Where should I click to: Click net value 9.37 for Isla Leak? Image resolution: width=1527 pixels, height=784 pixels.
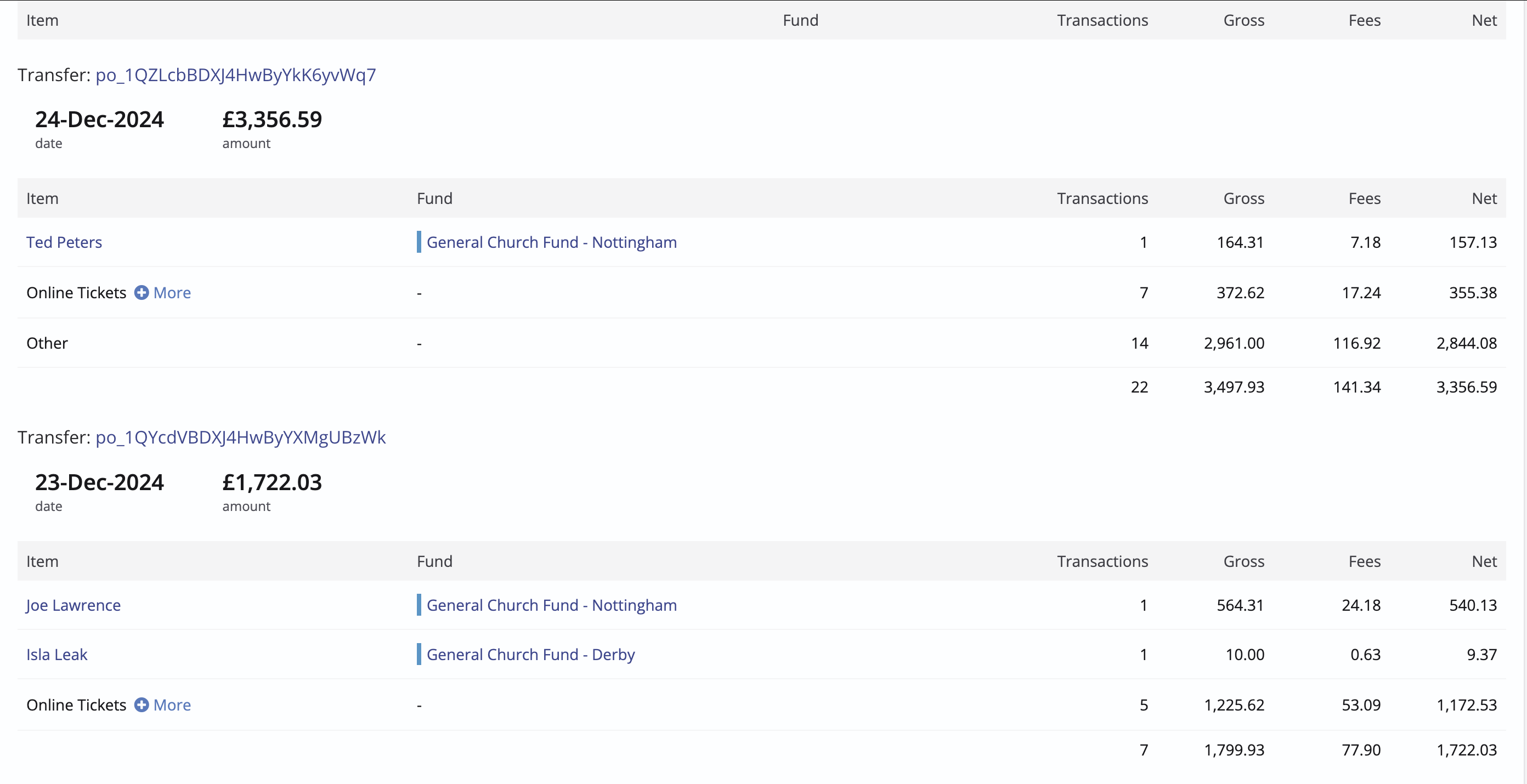pos(1482,654)
